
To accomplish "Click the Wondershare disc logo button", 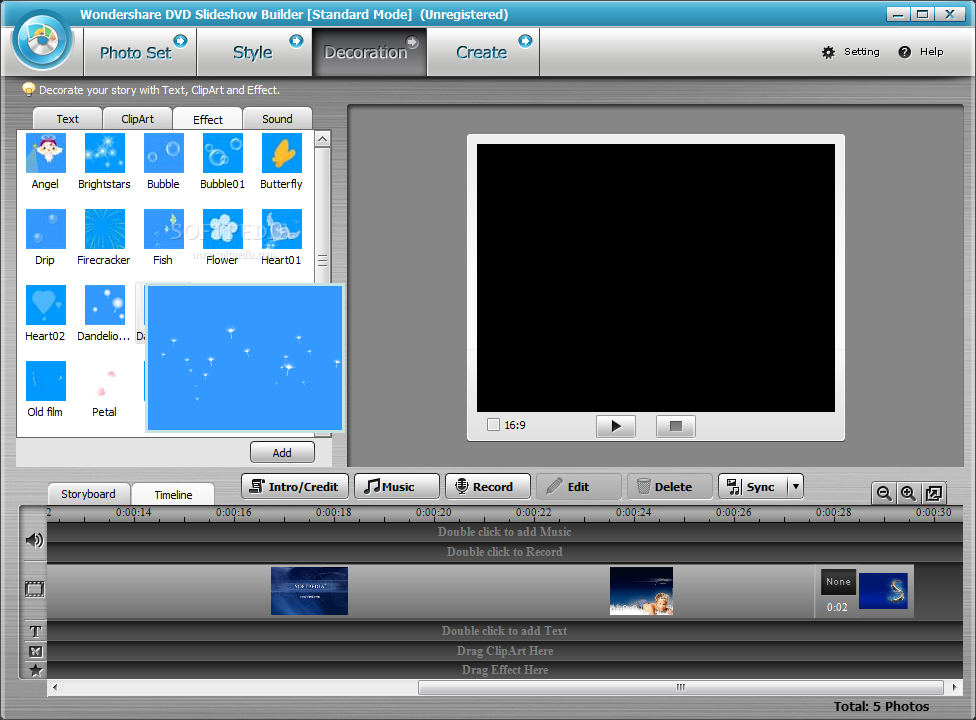I will [42, 41].
